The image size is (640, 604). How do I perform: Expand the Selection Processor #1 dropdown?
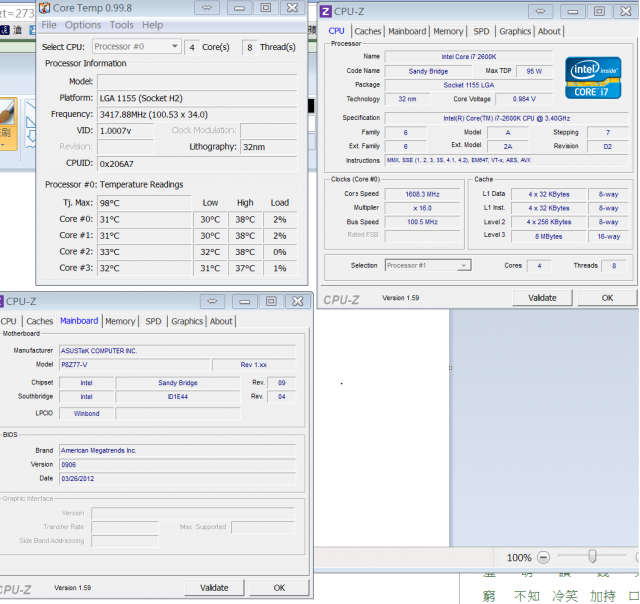click(x=428, y=265)
